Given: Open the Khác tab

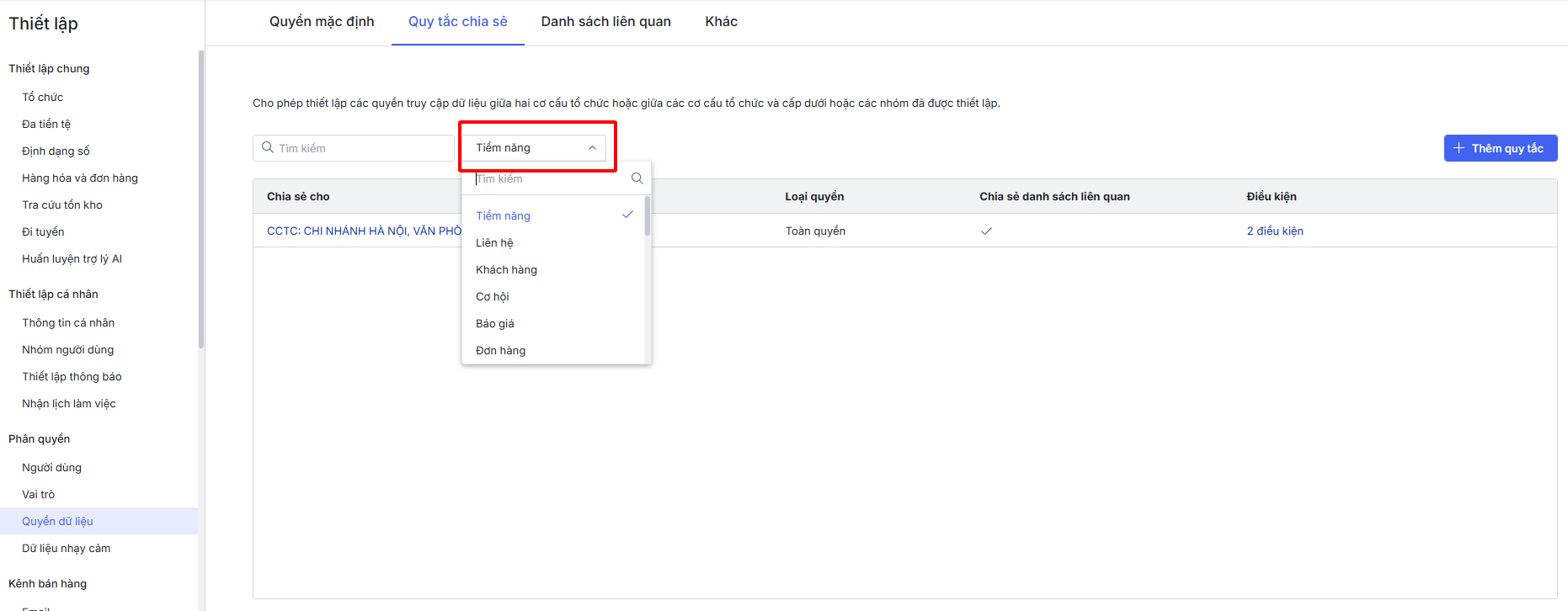Looking at the screenshot, I should coord(721,22).
